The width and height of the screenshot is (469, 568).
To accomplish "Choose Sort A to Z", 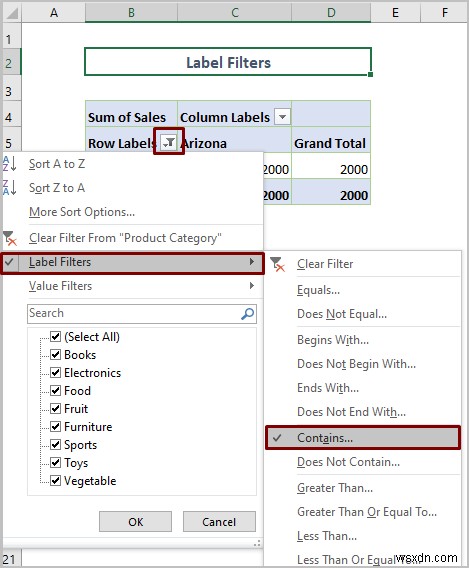I will [x=133, y=164].
